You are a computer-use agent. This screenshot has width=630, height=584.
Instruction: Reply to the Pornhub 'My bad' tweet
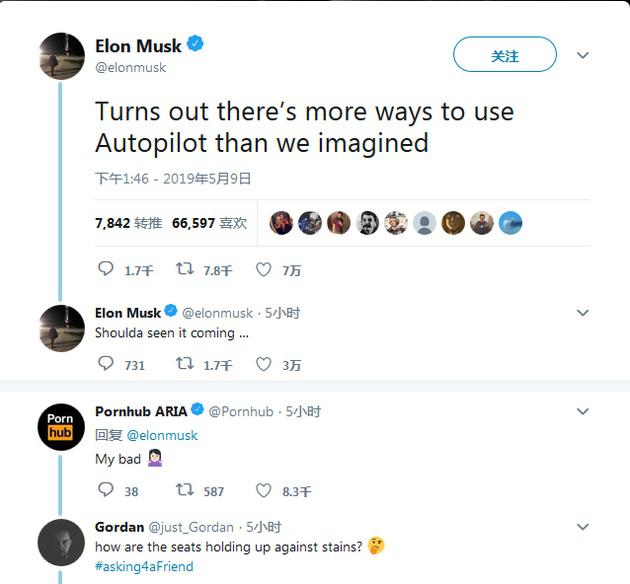(x=106, y=490)
